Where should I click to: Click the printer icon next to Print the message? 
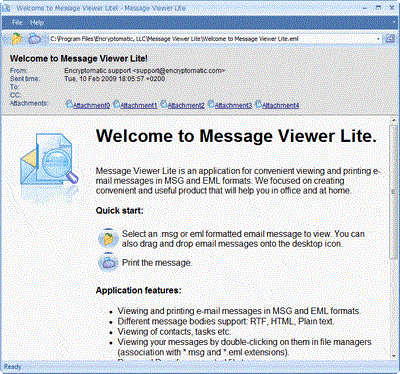[108, 263]
